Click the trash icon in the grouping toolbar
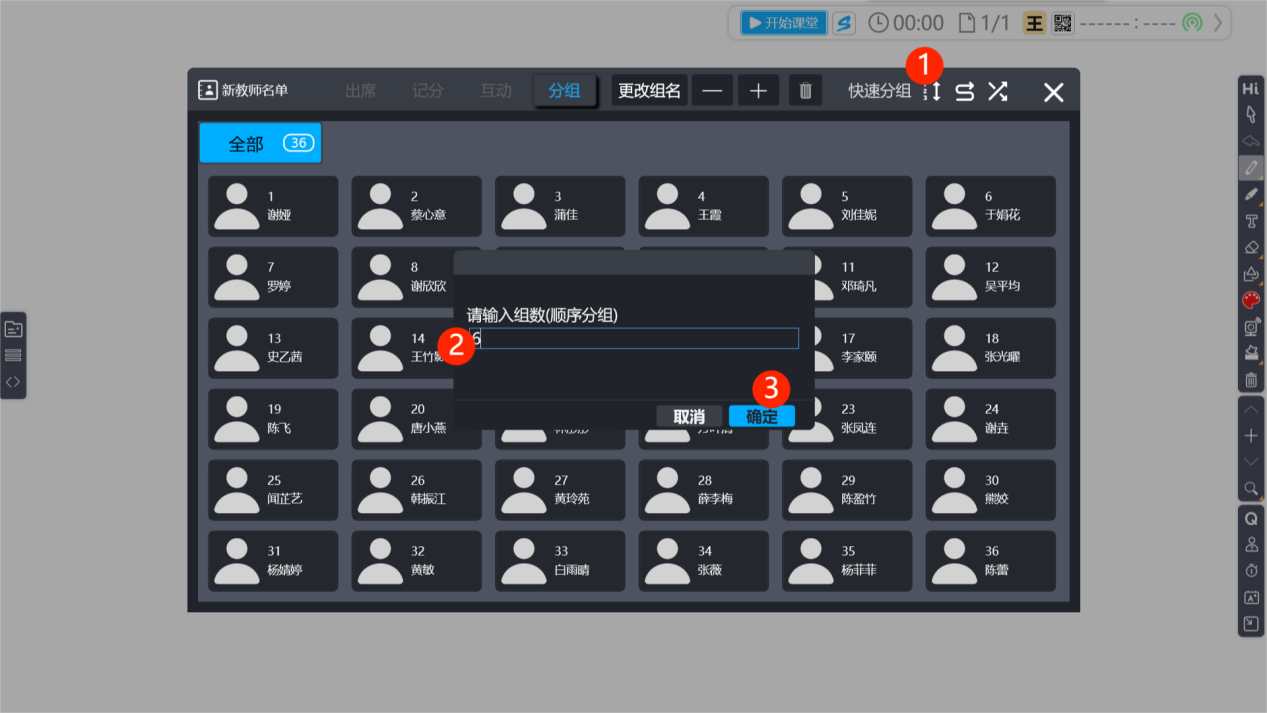Screen dimensions: 1267x713 [805, 91]
